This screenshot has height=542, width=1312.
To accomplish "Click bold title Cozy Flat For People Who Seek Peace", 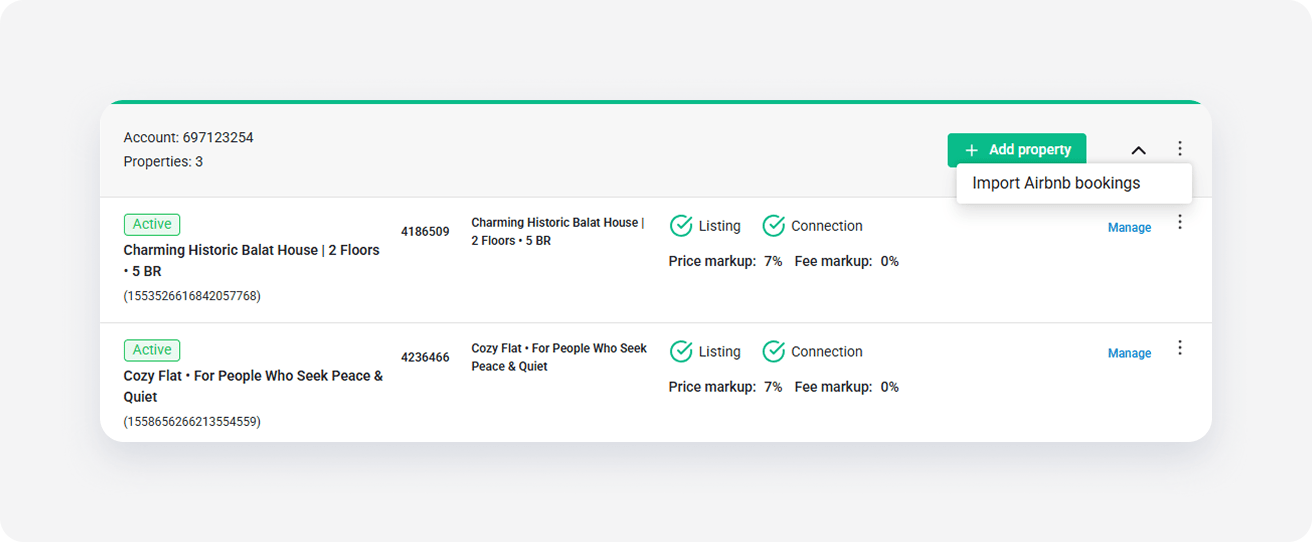I will click(x=253, y=387).
